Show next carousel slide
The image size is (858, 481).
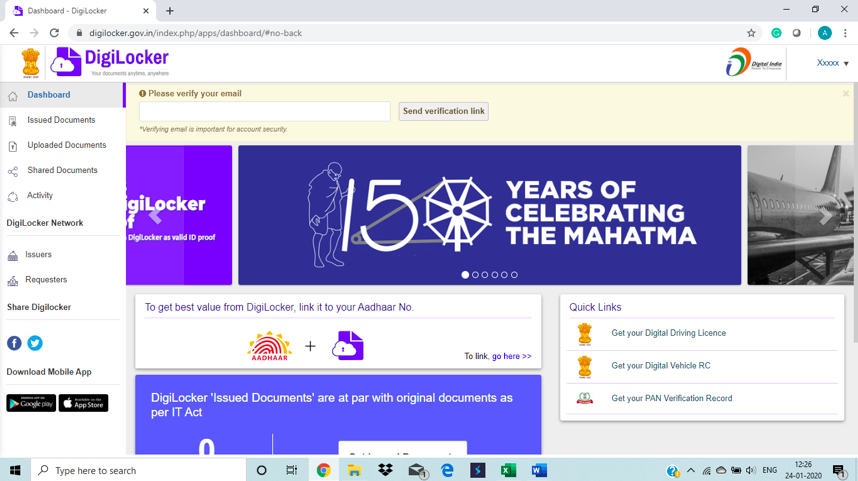[825, 216]
